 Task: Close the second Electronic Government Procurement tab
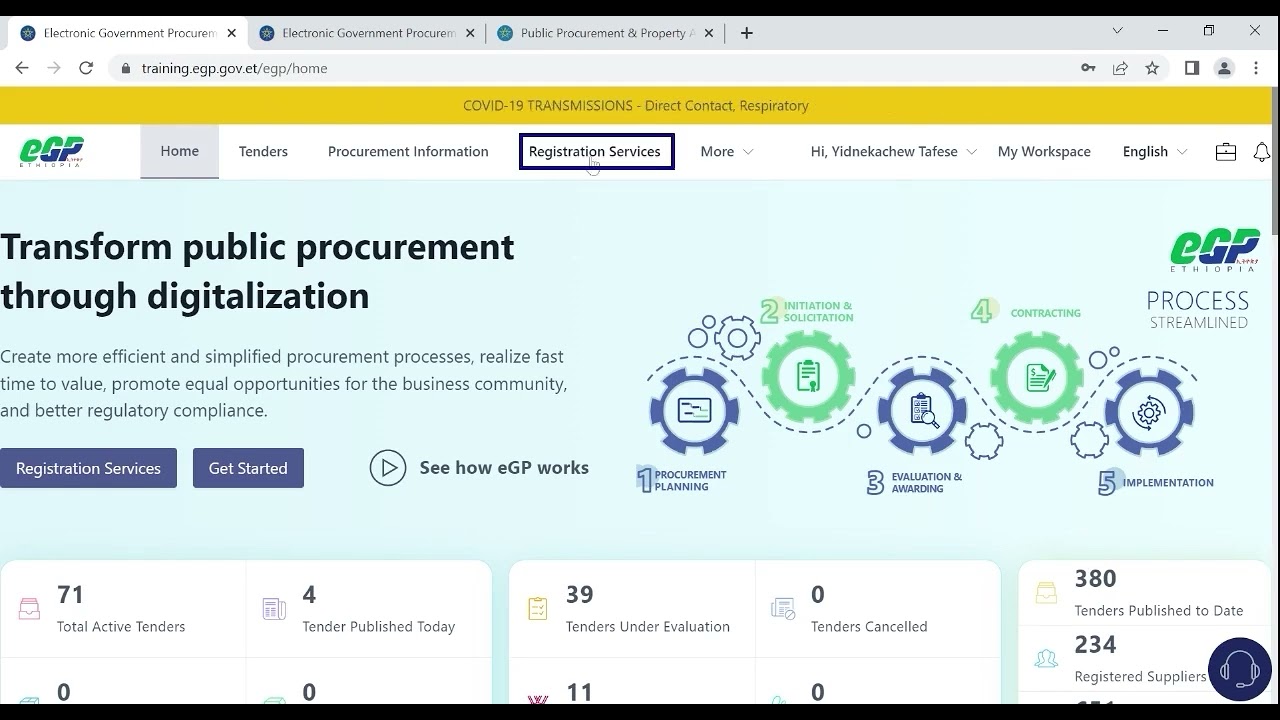(470, 33)
